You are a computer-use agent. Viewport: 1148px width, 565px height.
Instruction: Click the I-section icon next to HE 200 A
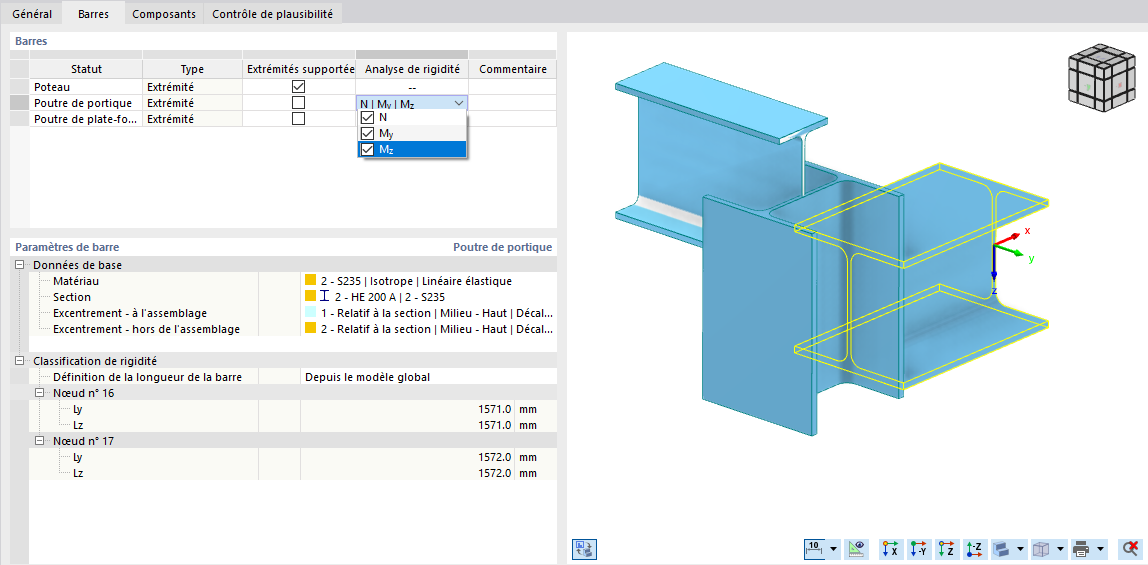324,296
